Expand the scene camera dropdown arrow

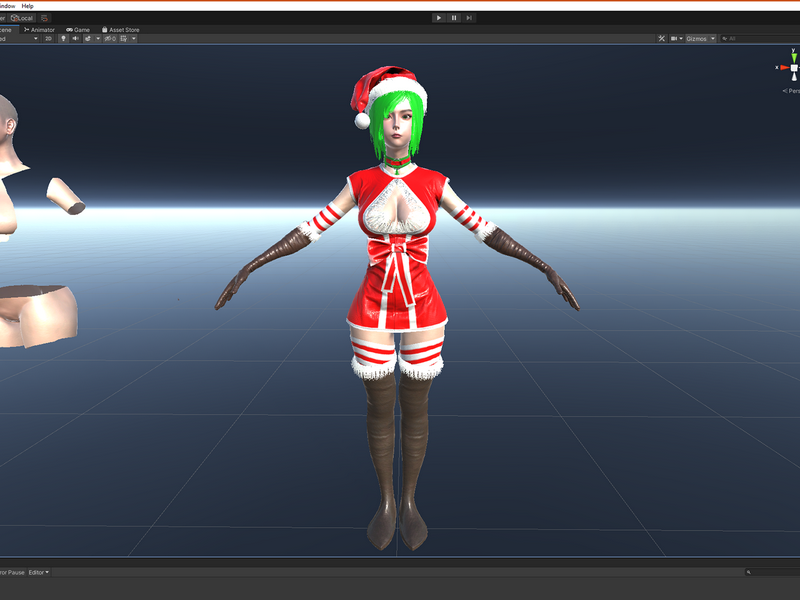coord(681,39)
